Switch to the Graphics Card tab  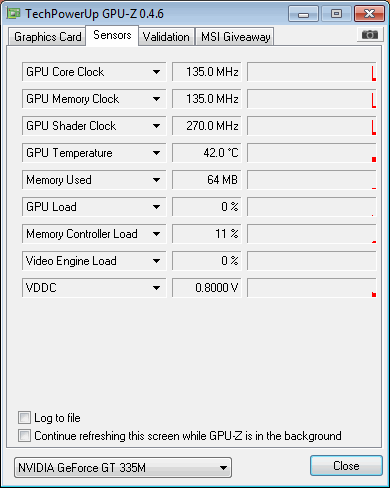click(47, 37)
